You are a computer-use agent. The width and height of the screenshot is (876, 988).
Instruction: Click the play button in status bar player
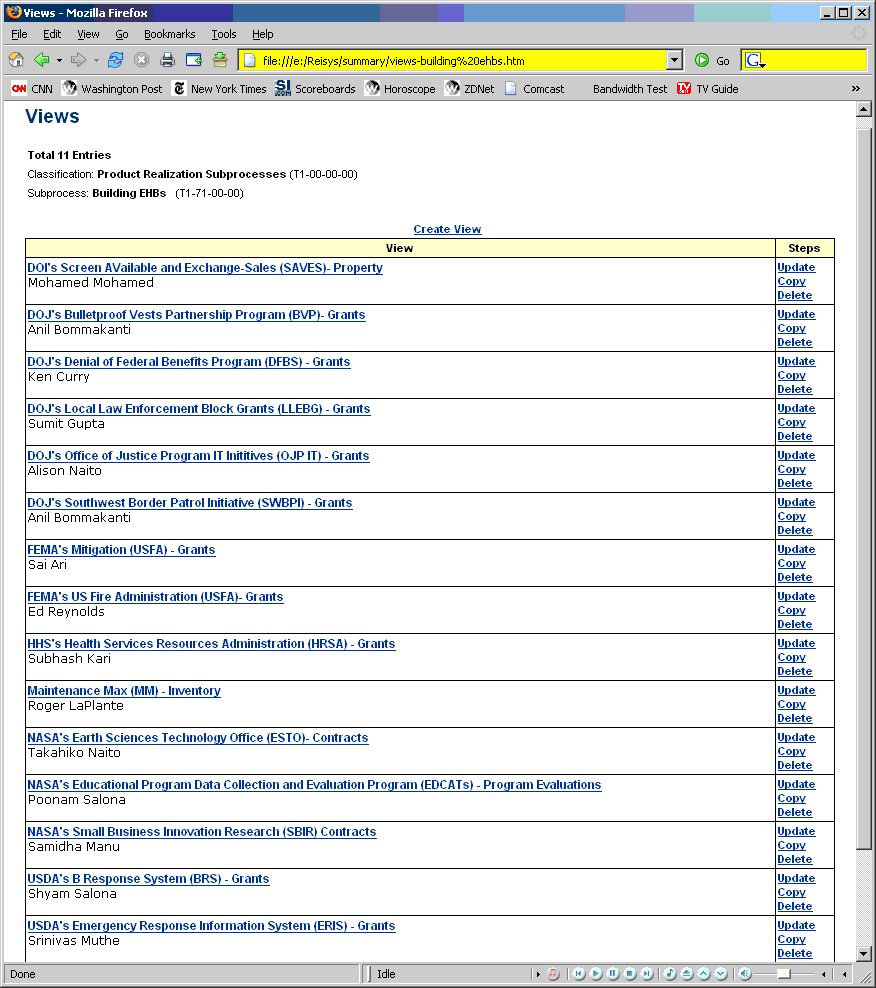596,974
